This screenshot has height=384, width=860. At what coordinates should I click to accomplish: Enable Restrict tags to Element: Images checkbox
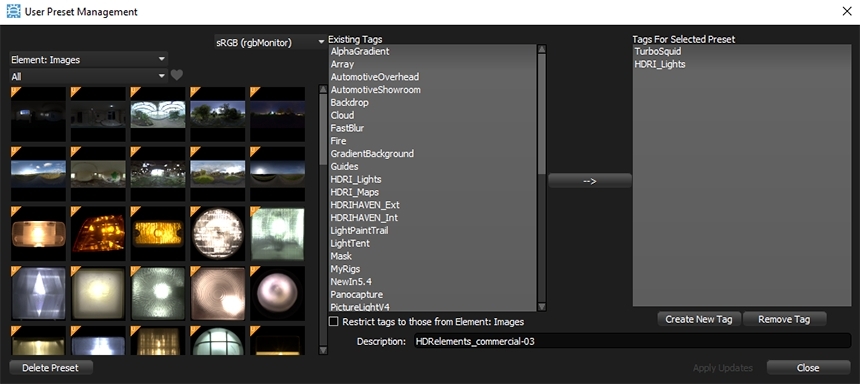point(333,322)
